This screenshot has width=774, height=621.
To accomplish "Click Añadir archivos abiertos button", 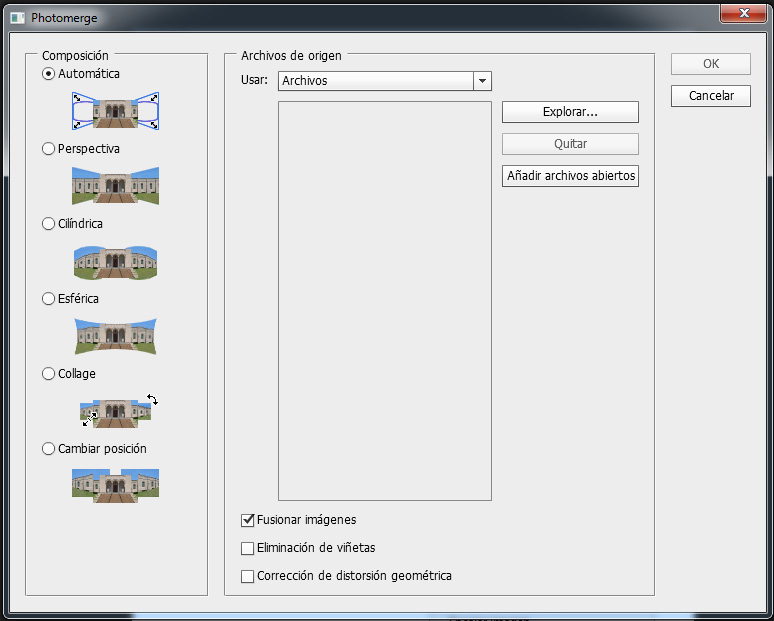I will 570,176.
